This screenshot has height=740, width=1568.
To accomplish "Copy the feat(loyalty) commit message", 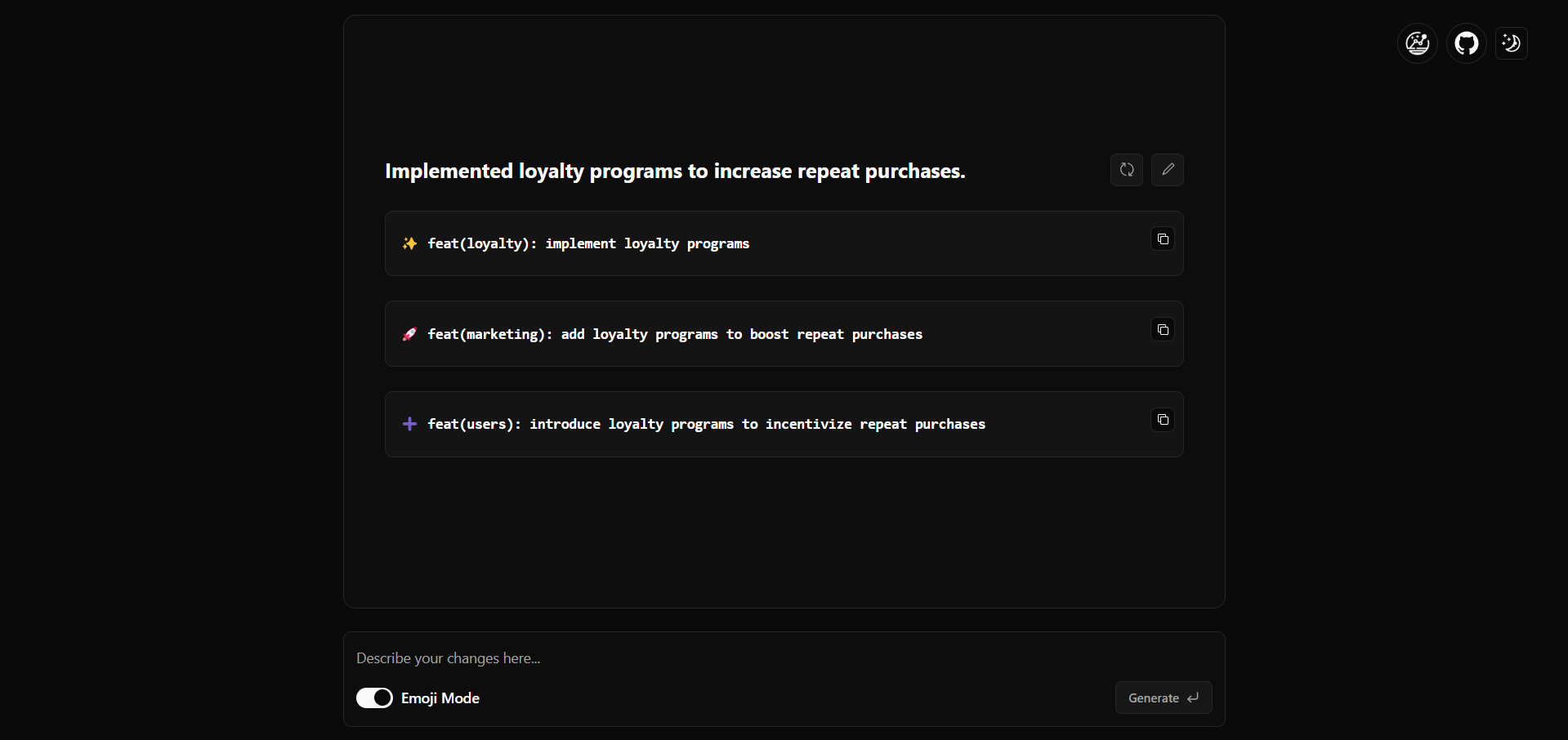I will (1162, 239).
